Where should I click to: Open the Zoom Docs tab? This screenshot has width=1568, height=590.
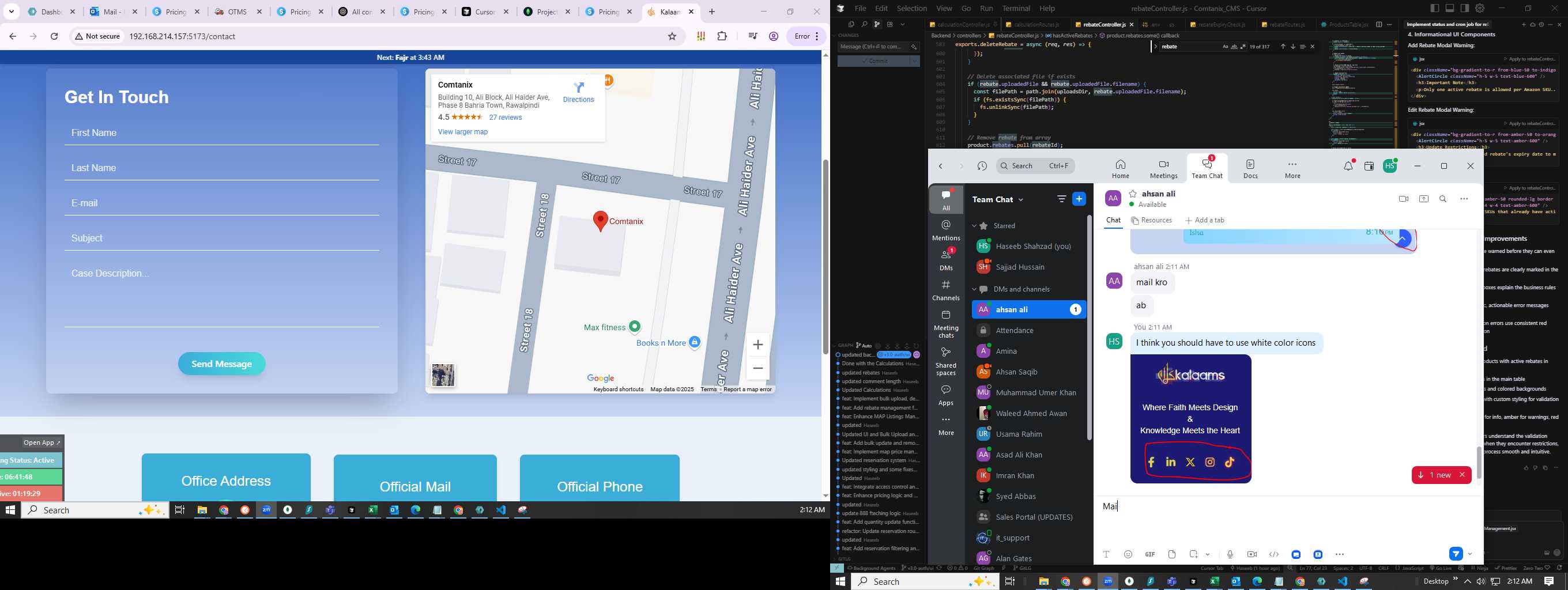coord(1250,169)
